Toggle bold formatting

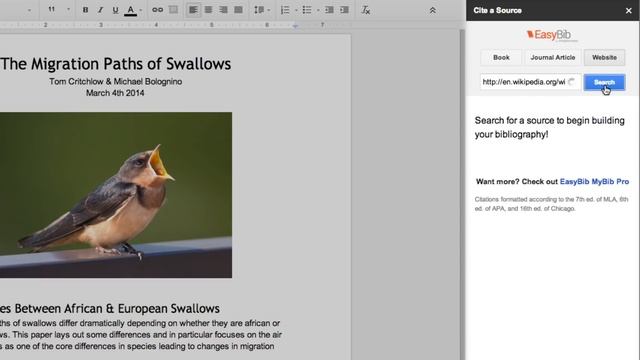coord(85,10)
